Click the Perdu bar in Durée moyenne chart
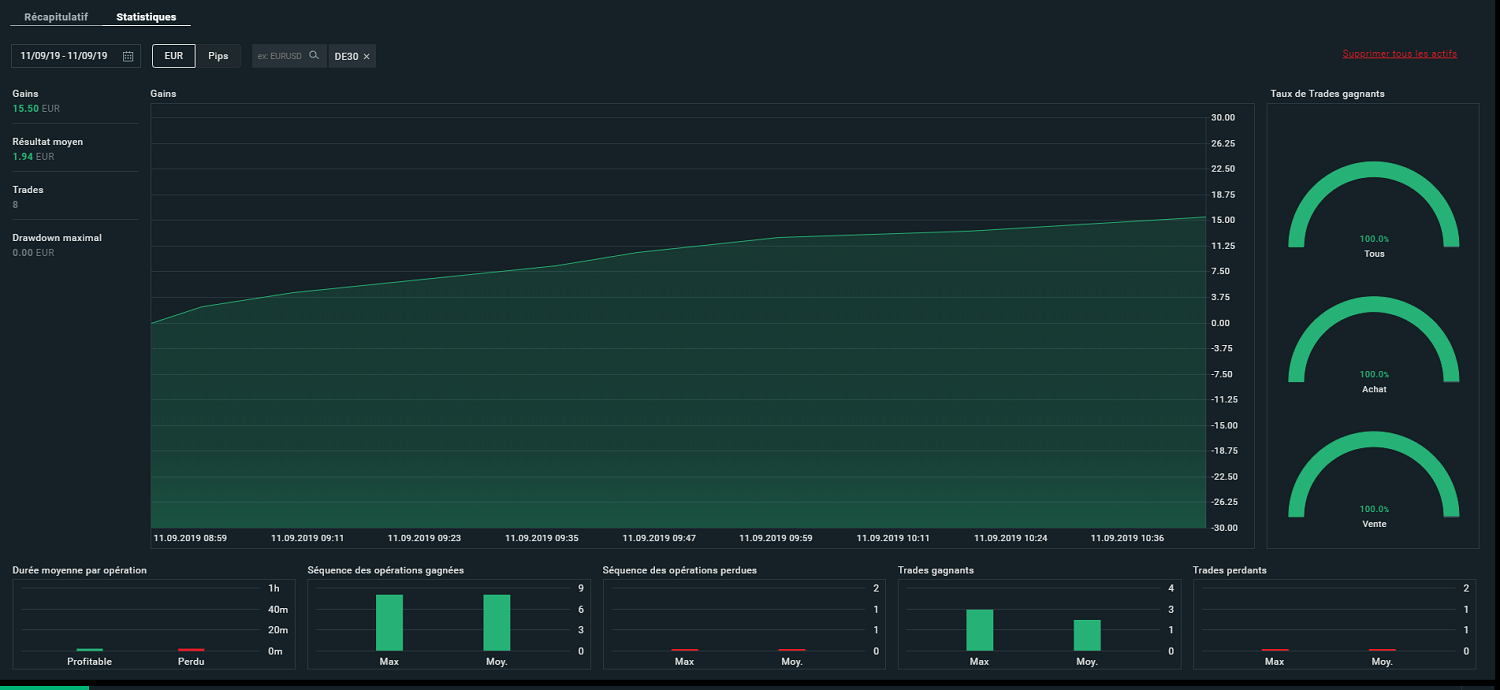This screenshot has height=690, width=1500. pyautogui.click(x=191, y=650)
